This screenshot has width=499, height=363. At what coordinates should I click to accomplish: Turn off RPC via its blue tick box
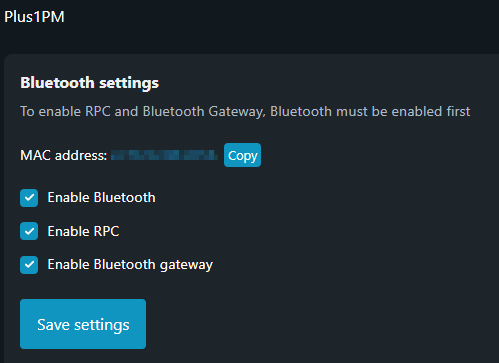coord(29,231)
